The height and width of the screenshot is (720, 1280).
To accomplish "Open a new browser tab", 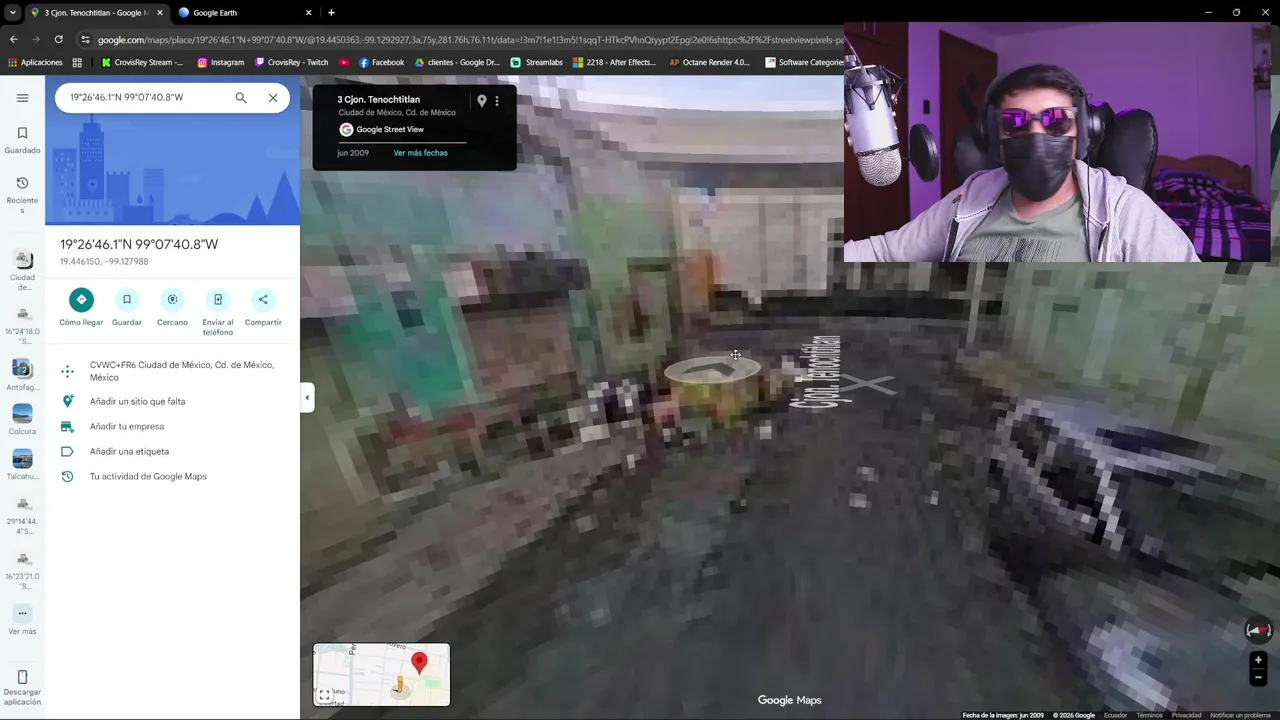I will click(331, 13).
